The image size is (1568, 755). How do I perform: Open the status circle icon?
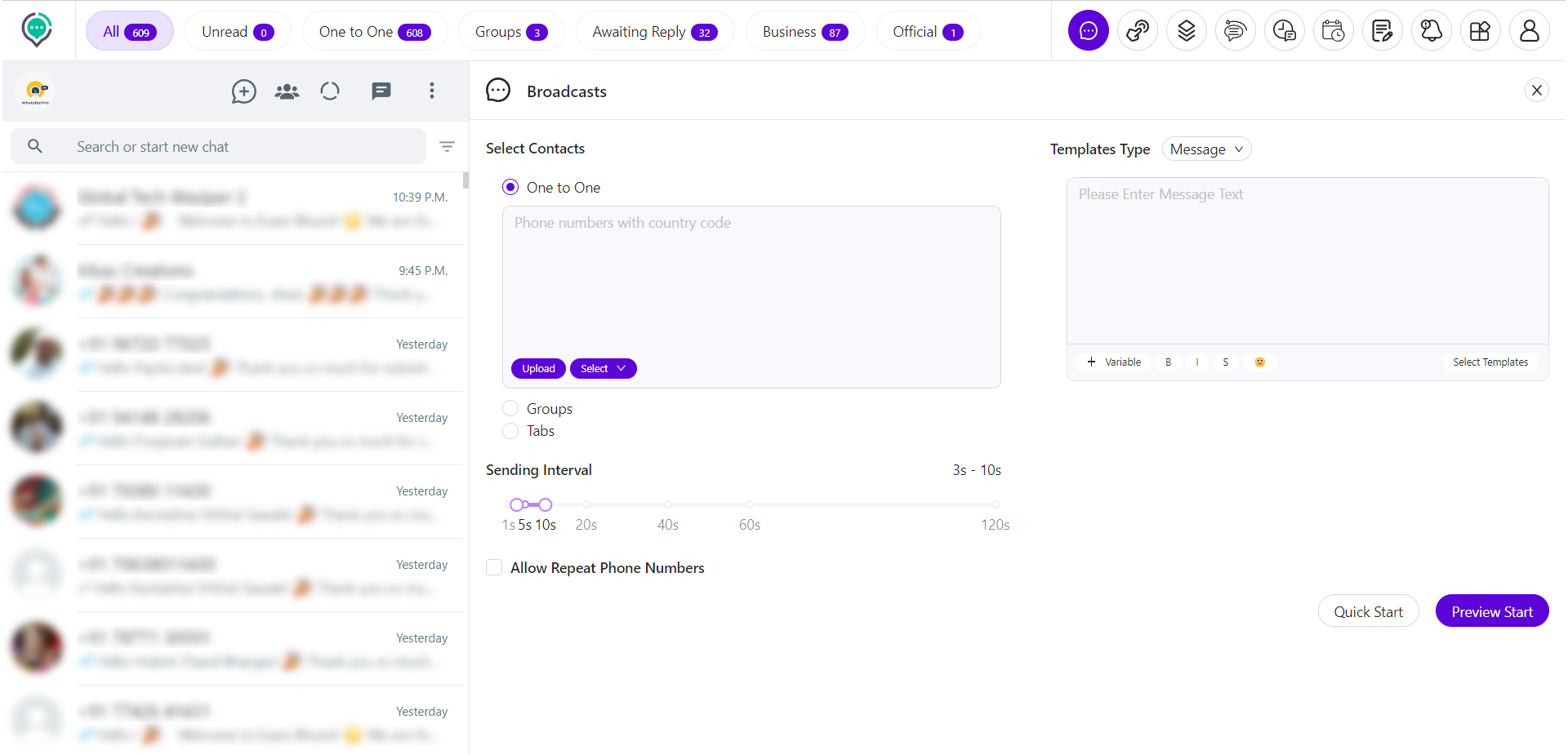pyautogui.click(x=330, y=91)
